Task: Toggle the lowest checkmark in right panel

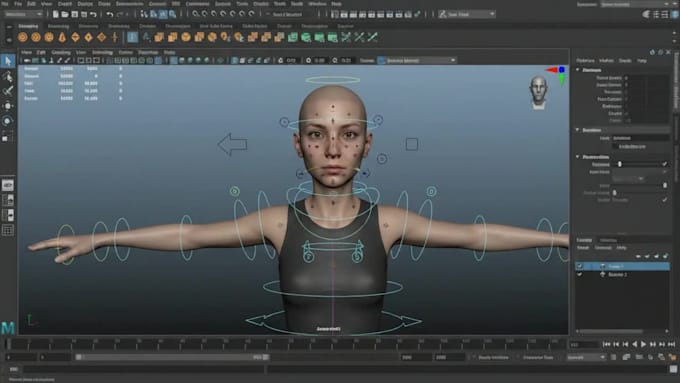Action: [664, 200]
